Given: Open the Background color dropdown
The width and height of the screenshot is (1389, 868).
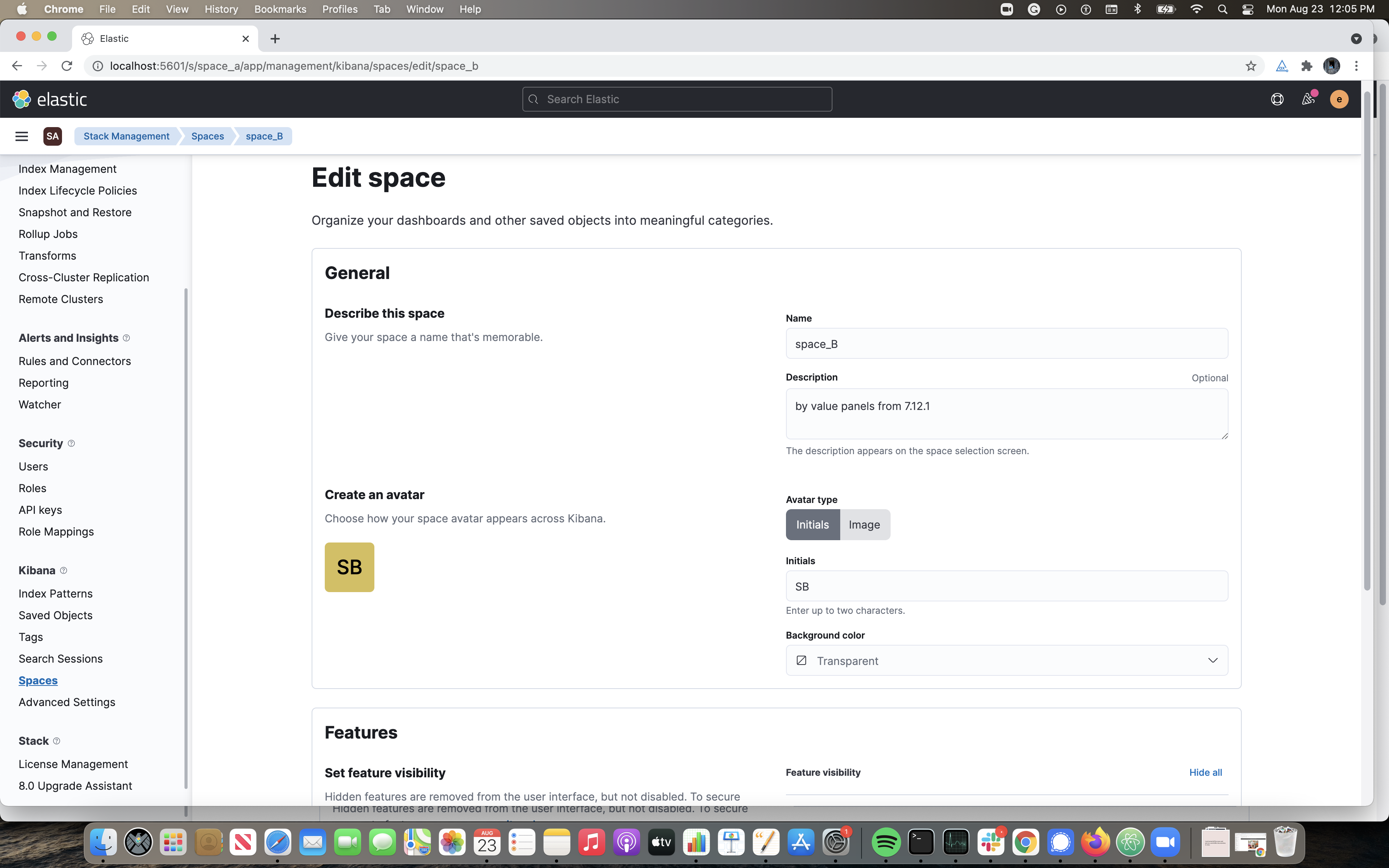Looking at the screenshot, I should pos(1007,660).
